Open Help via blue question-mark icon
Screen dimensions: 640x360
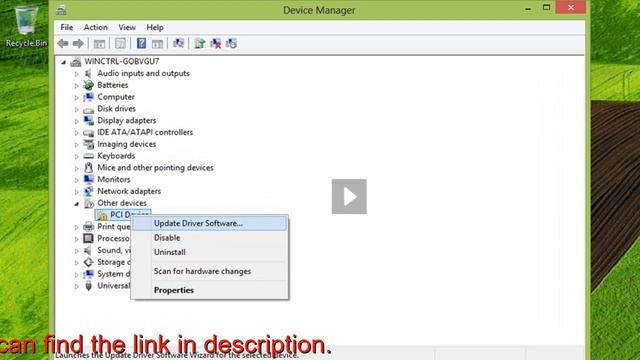click(x=141, y=43)
